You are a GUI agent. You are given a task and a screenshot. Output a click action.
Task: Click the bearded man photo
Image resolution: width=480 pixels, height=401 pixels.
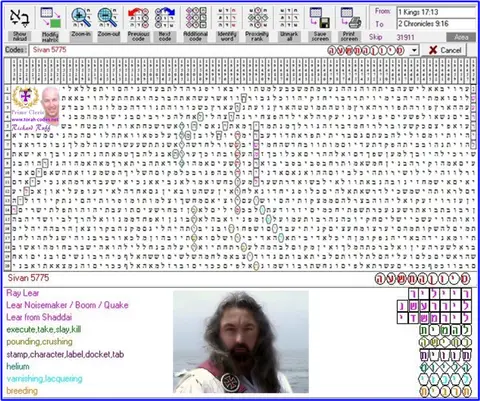tap(241, 342)
